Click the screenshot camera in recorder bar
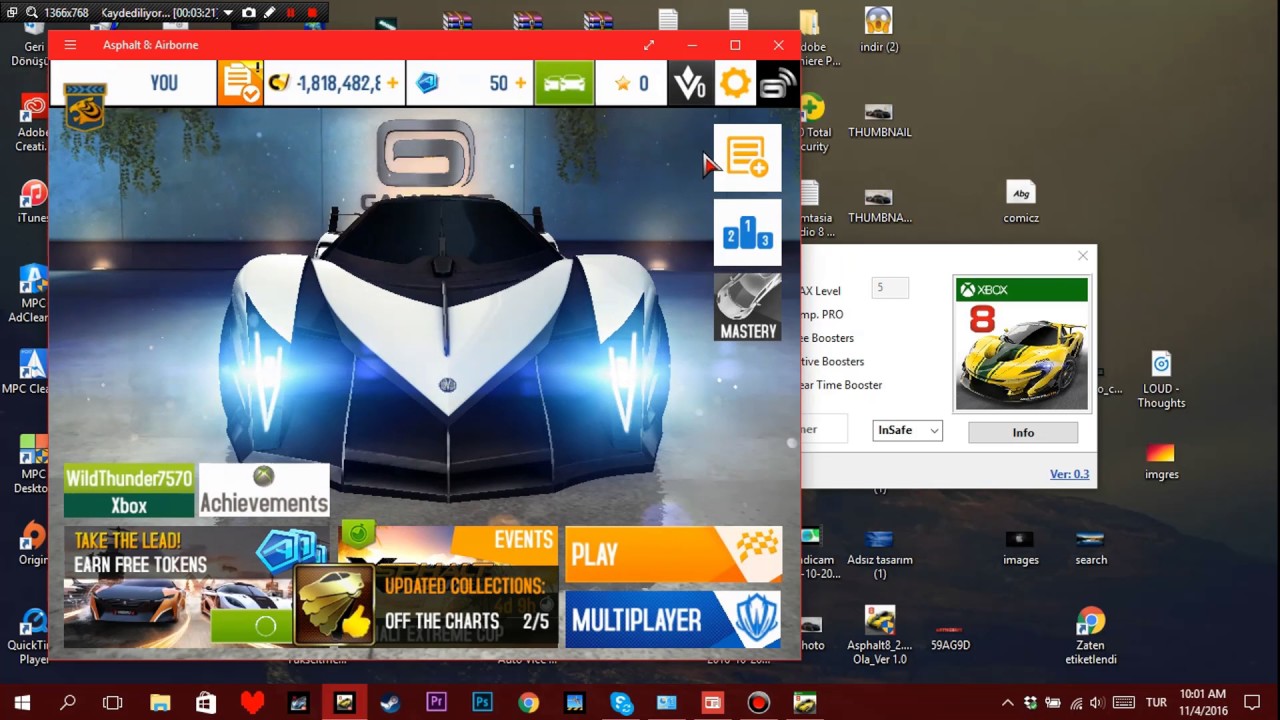 click(248, 13)
